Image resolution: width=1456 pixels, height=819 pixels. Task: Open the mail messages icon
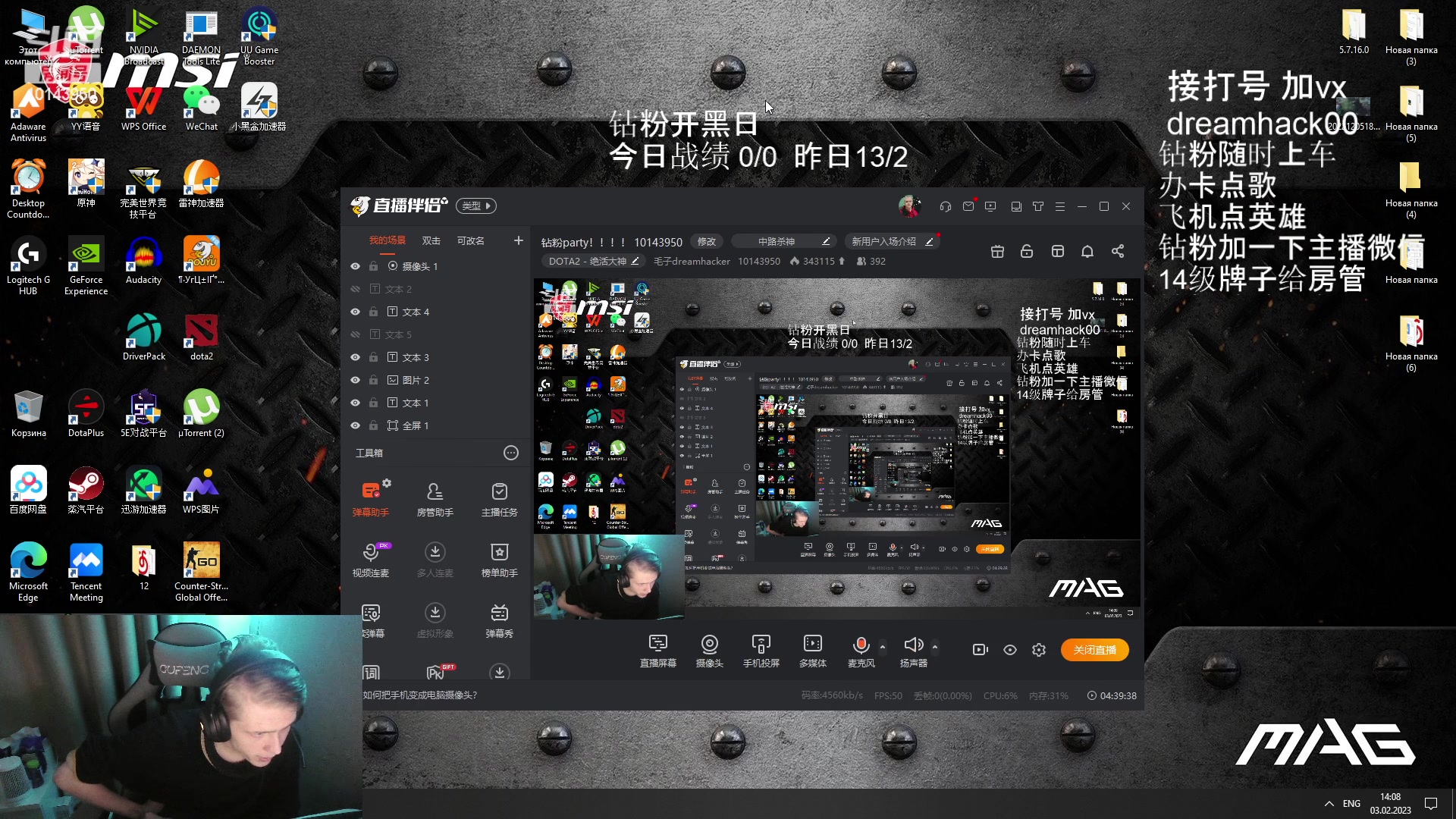(968, 206)
